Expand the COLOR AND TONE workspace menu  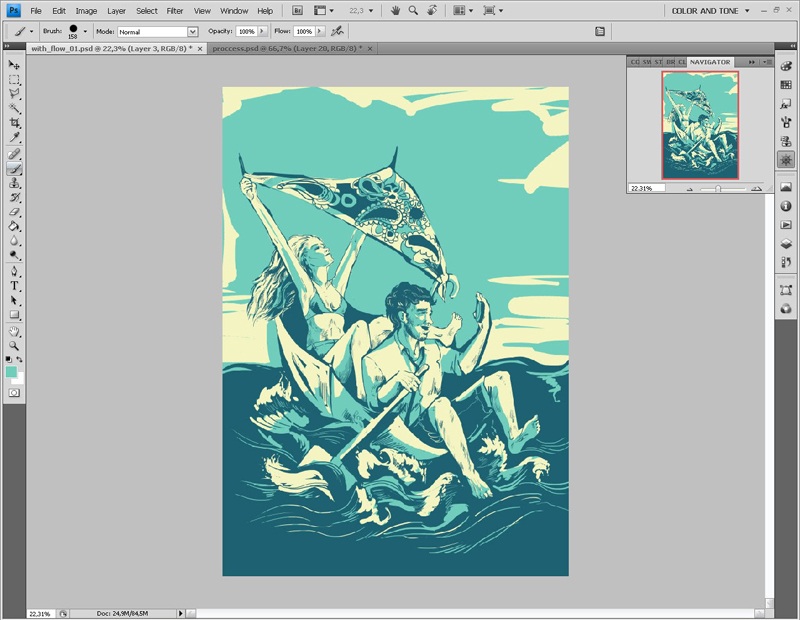coord(711,10)
